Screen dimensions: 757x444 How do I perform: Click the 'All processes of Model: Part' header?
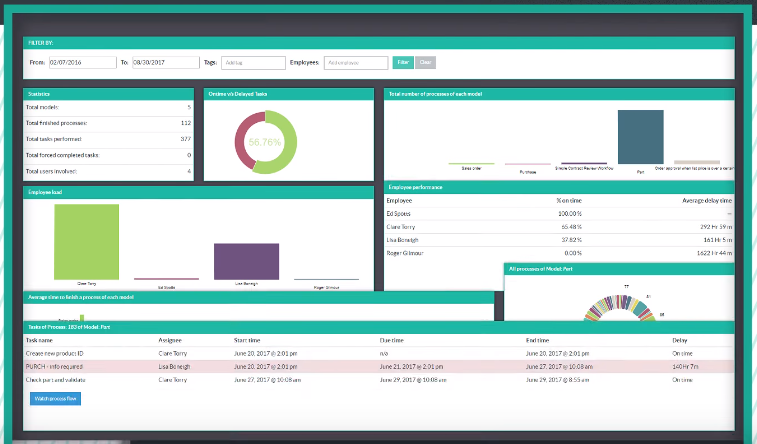coord(619,269)
